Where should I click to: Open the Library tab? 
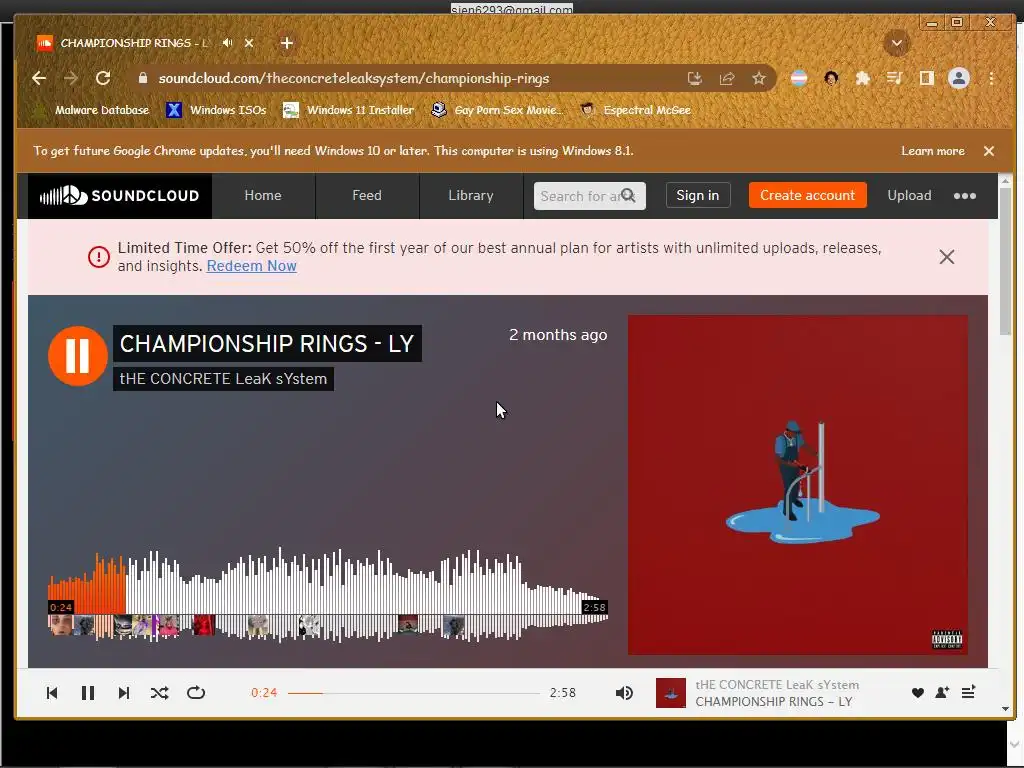point(471,196)
